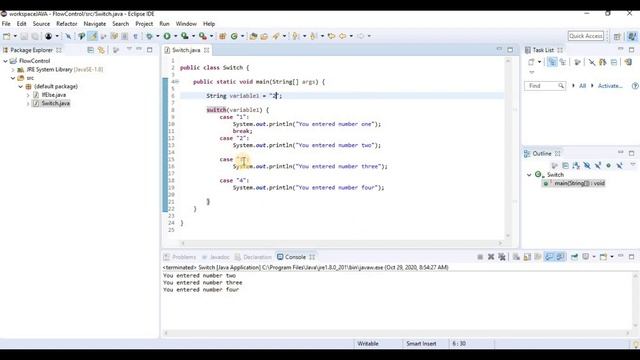The width and height of the screenshot is (640, 360).
Task: Switch to the Declaration tab
Action: coord(253,257)
